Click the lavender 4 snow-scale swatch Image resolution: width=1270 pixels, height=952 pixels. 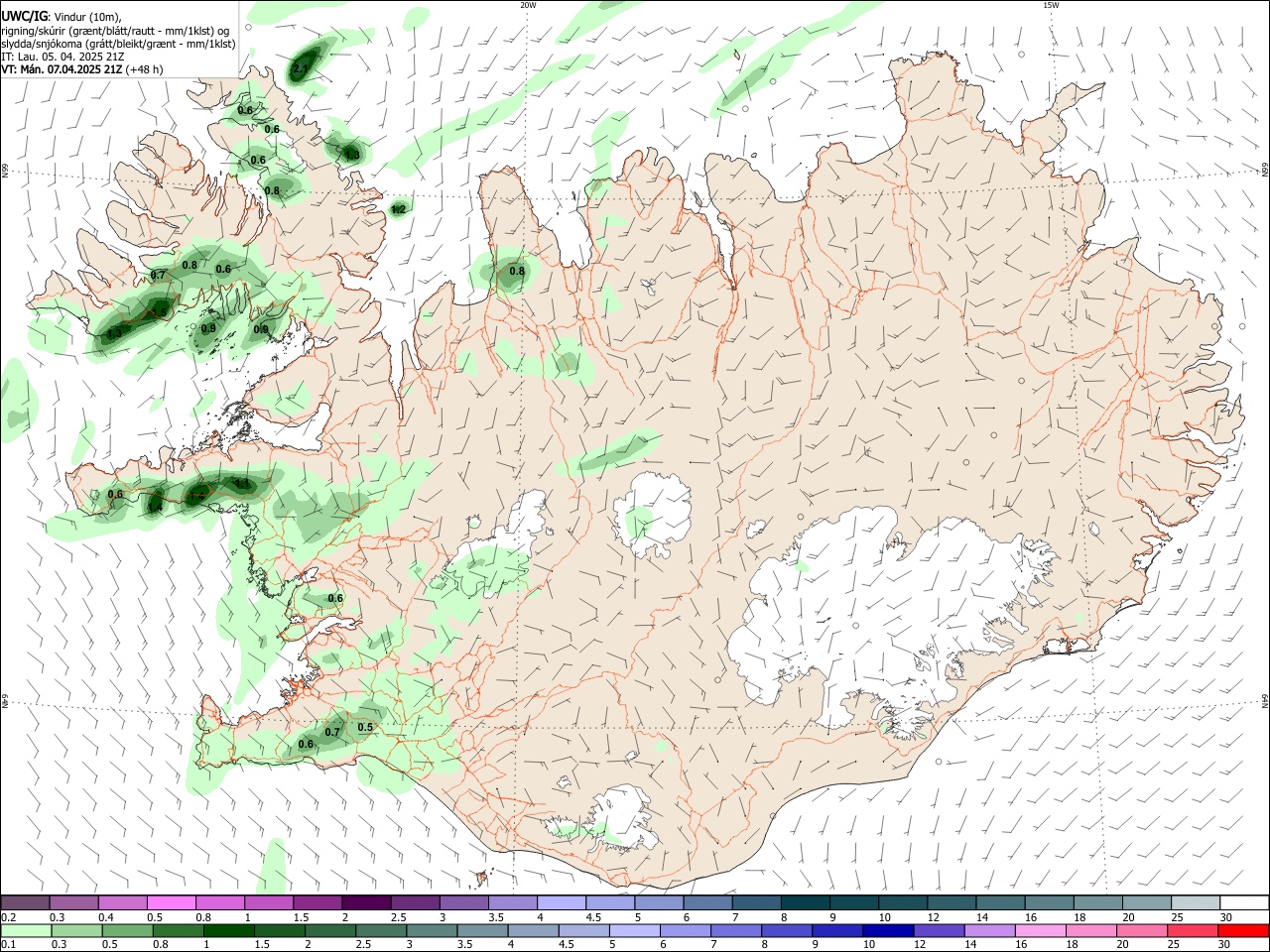coord(562,902)
